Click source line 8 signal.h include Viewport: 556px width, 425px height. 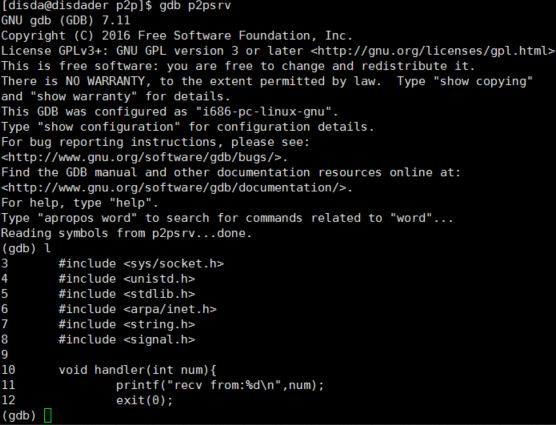pos(127,340)
